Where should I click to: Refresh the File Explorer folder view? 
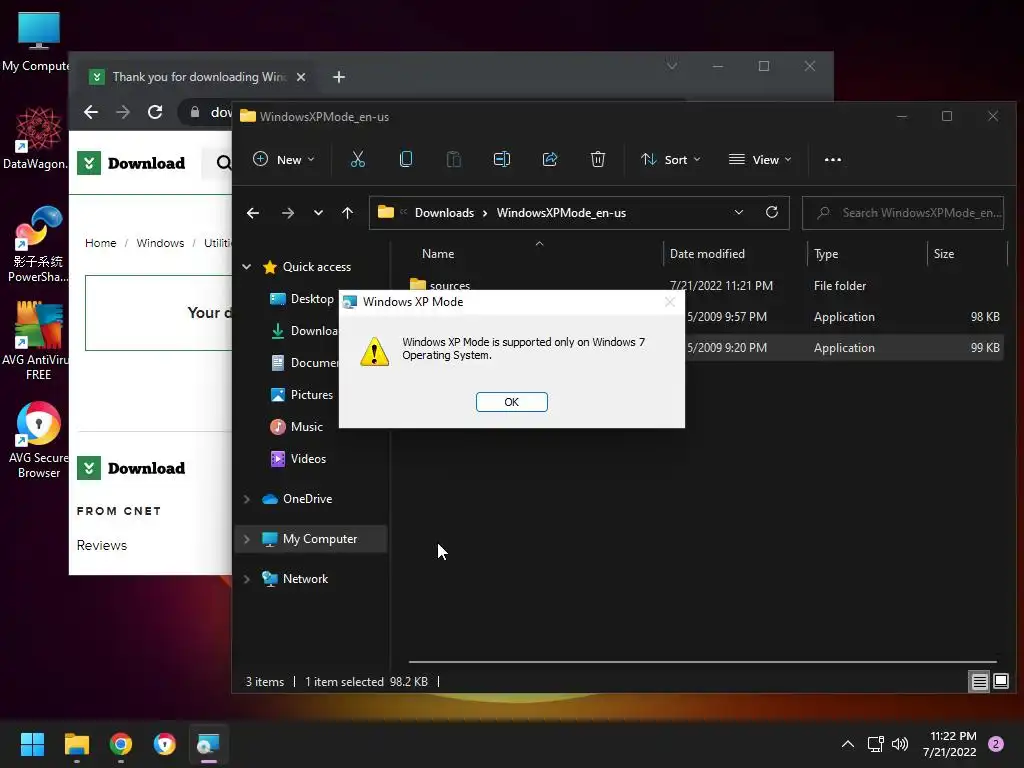pos(772,213)
